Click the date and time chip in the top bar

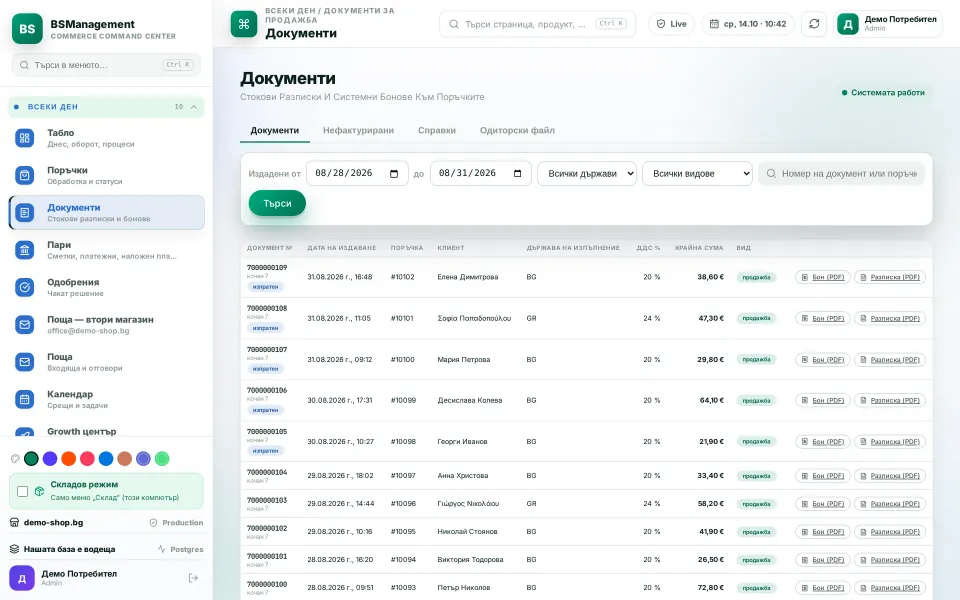tap(748, 24)
